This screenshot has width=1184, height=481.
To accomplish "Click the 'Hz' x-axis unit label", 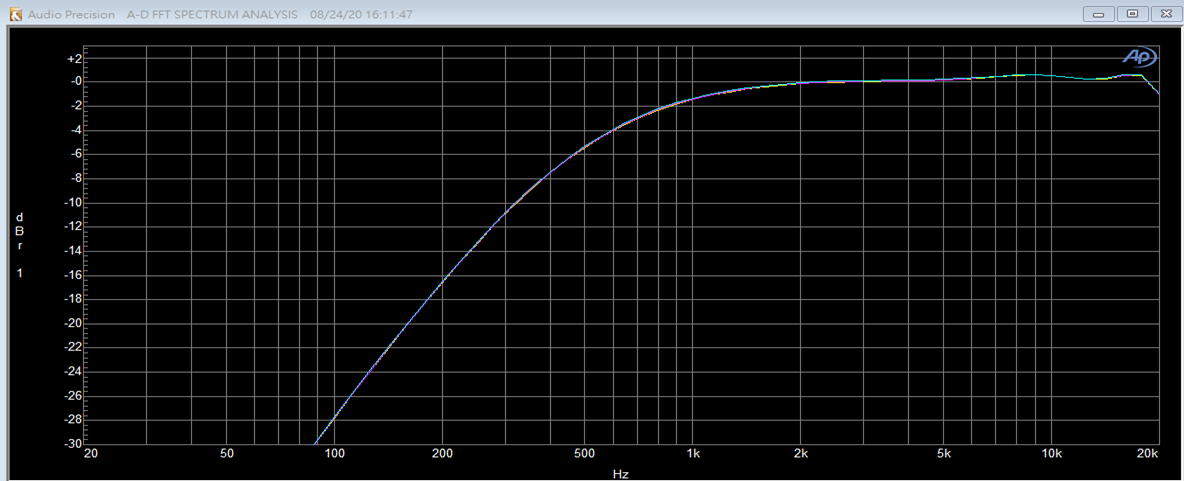I will click(x=620, y=474).
